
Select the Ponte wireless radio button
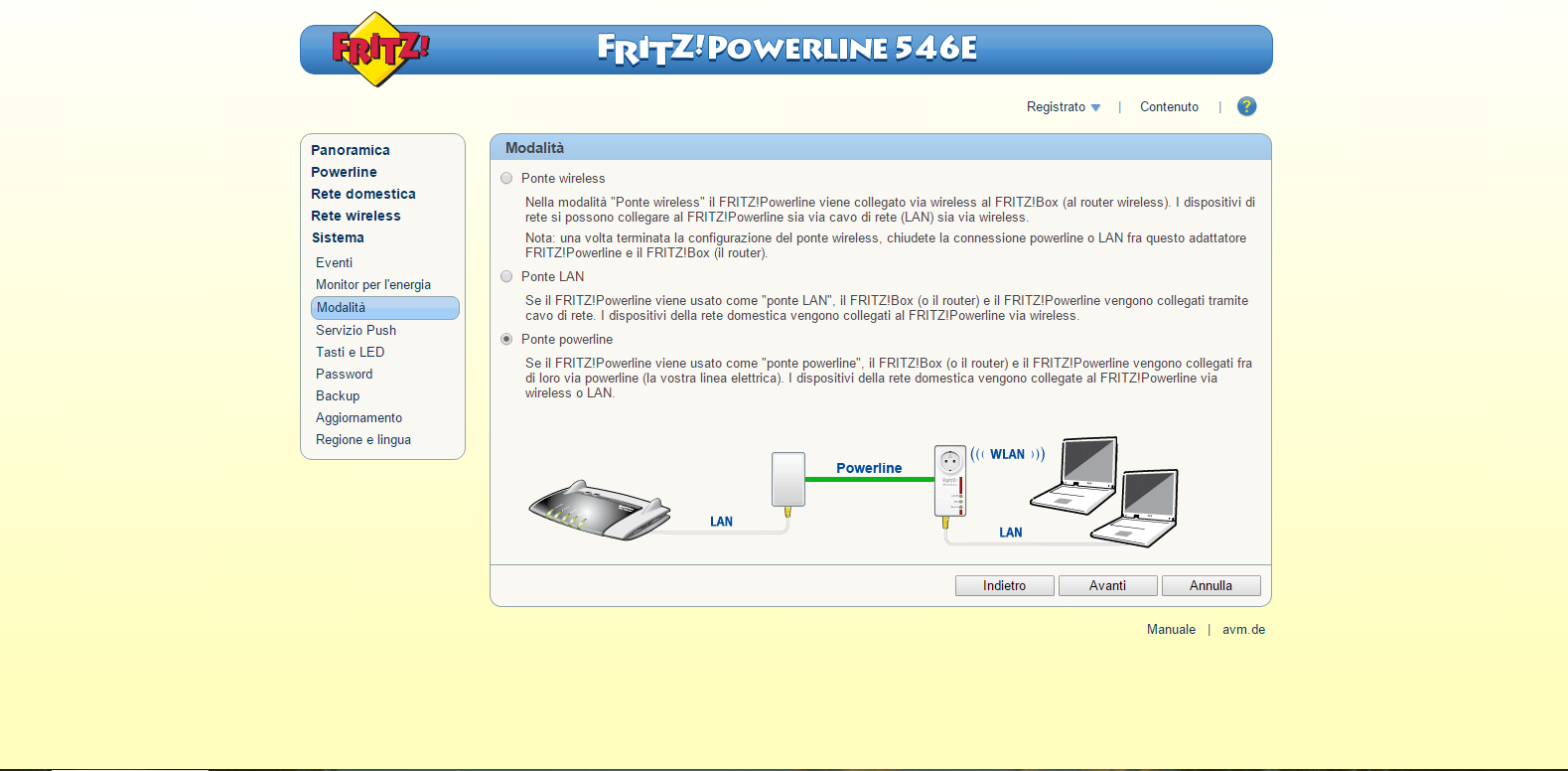(506, 179)
